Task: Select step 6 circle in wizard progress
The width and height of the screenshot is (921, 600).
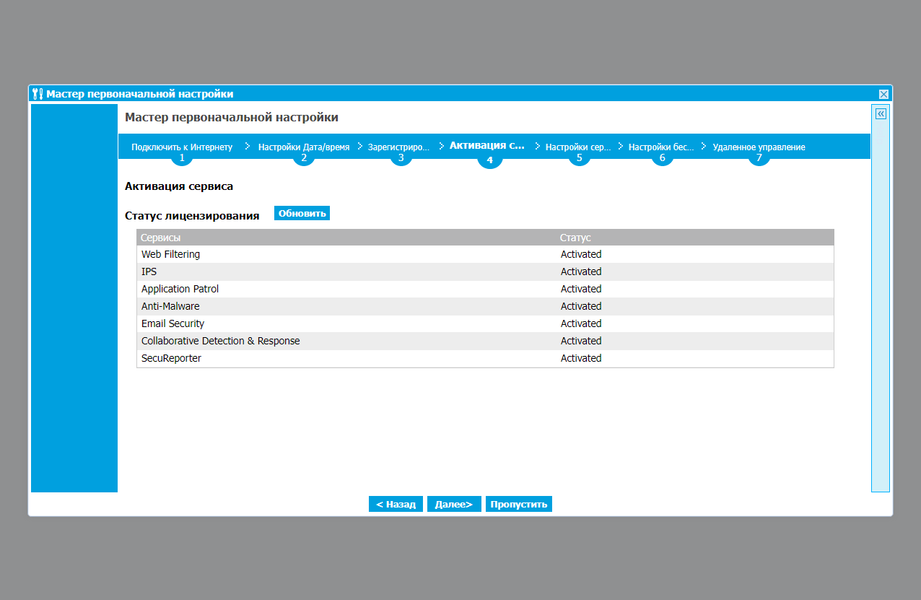Action: [x=662, y=157]
